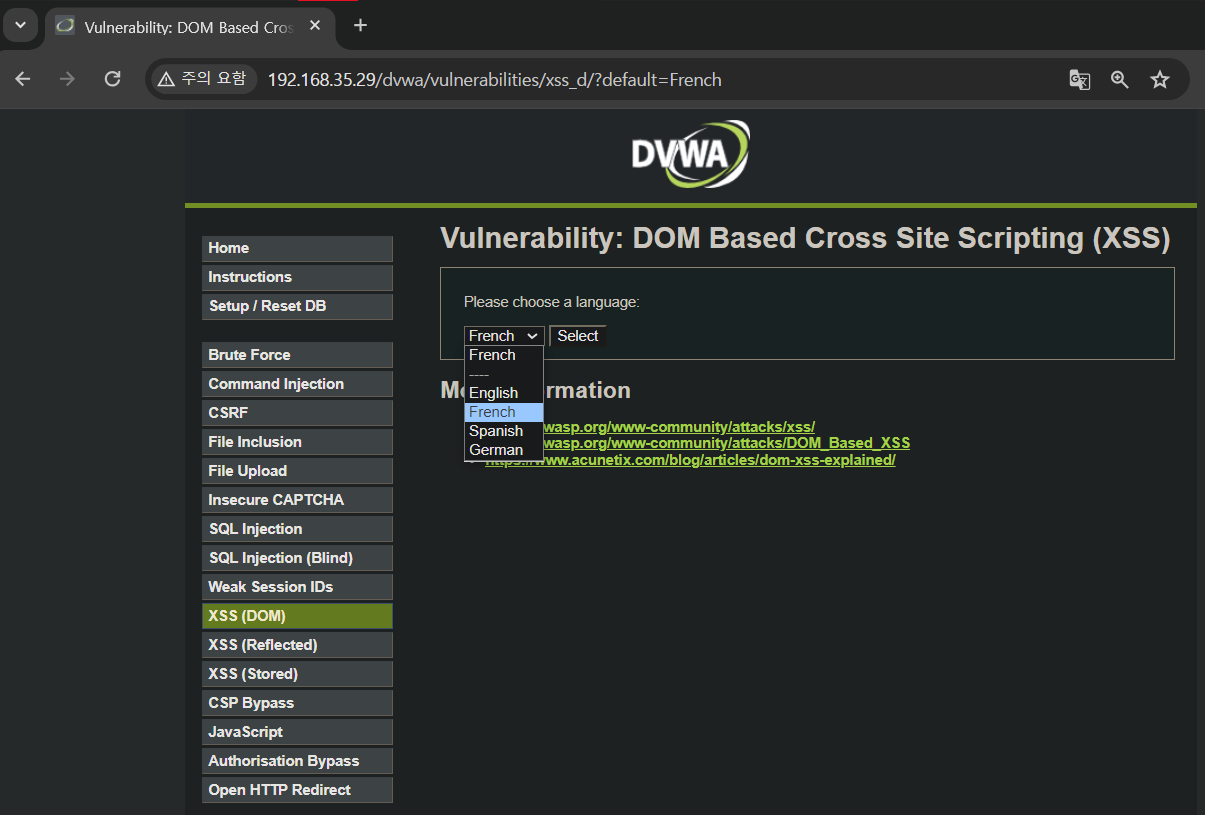Open the CSRF module
This screenshot has height=815, width=1205.
click(x=297, y=413)
